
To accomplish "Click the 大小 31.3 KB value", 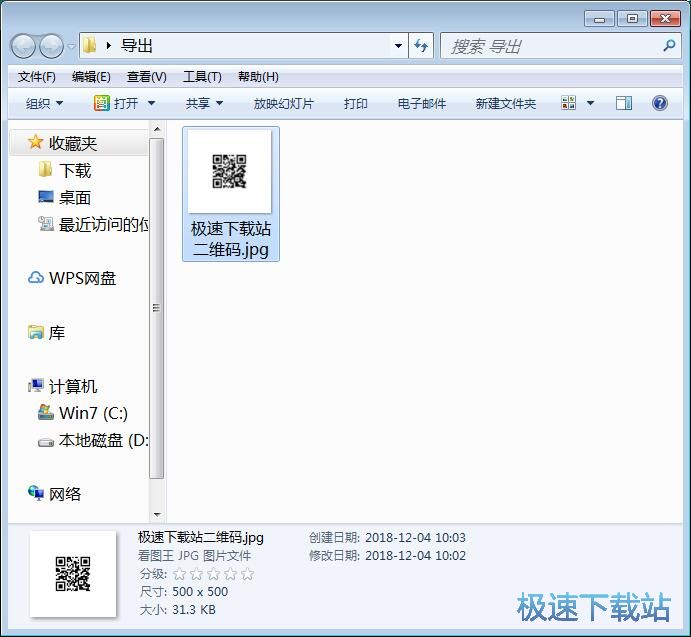I will [194, 610].
